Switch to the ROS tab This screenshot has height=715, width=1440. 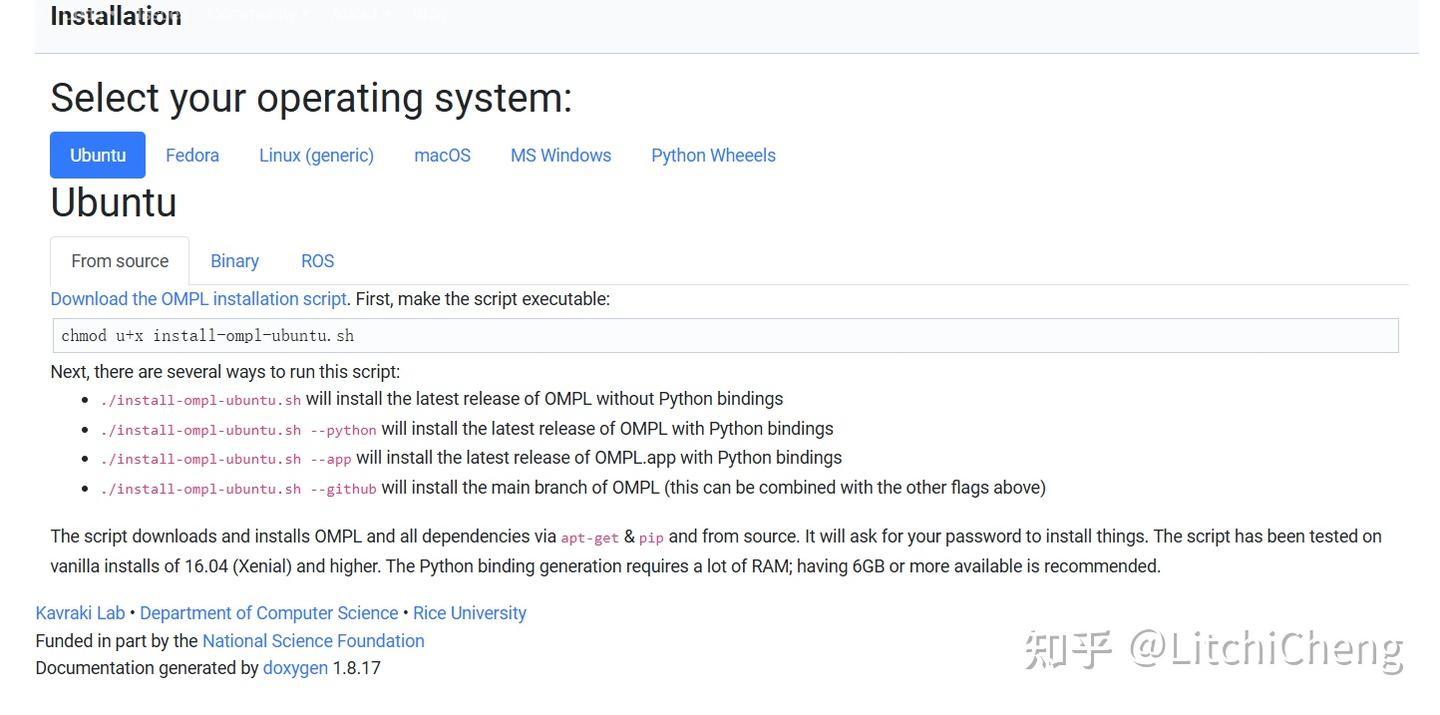click(x=317, y=261)
